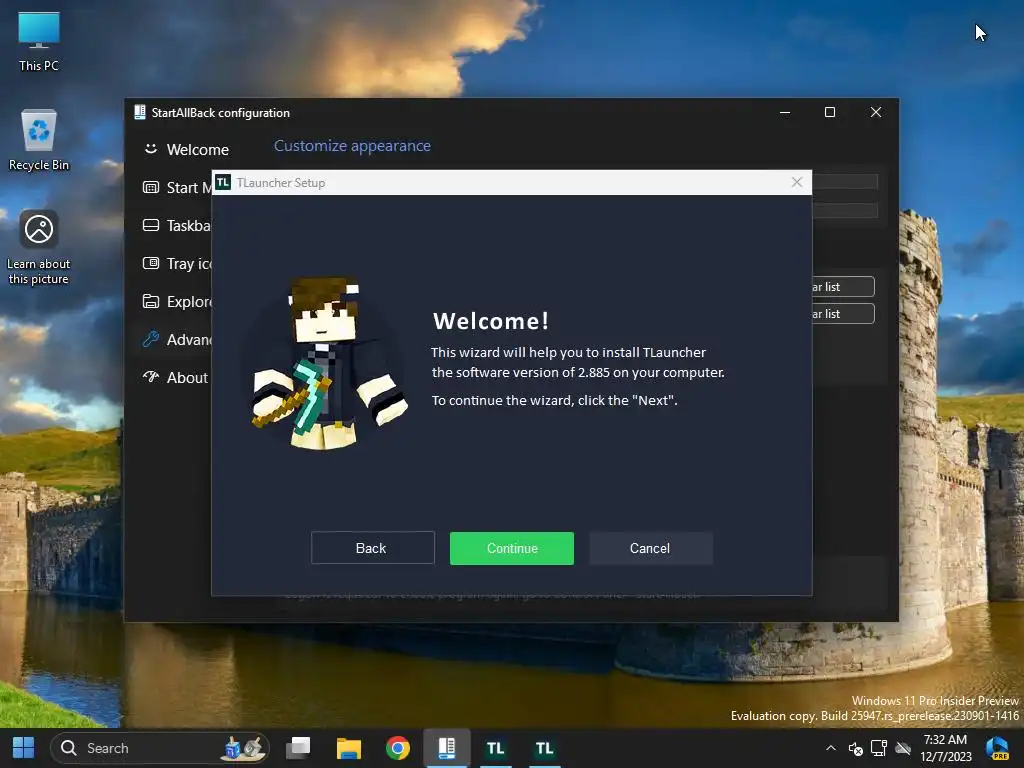Click the cloud-off tray icon beside the clock
This screenshot has height=768, width=1024.
pyautogui.click(x=903, y=748)
